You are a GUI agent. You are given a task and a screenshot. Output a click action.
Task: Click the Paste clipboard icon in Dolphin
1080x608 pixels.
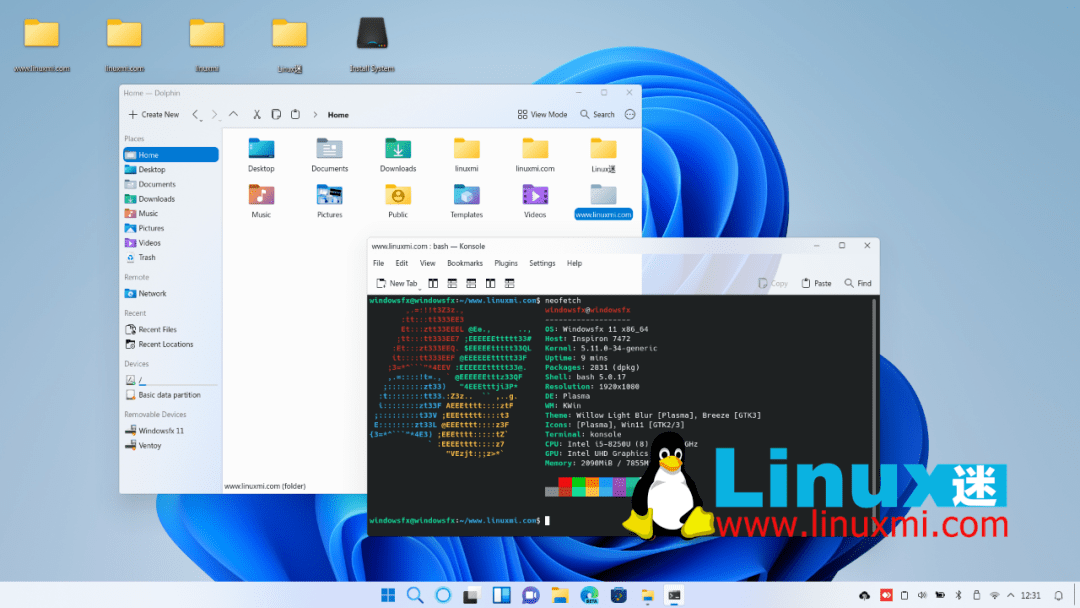(x=295, y=114)
